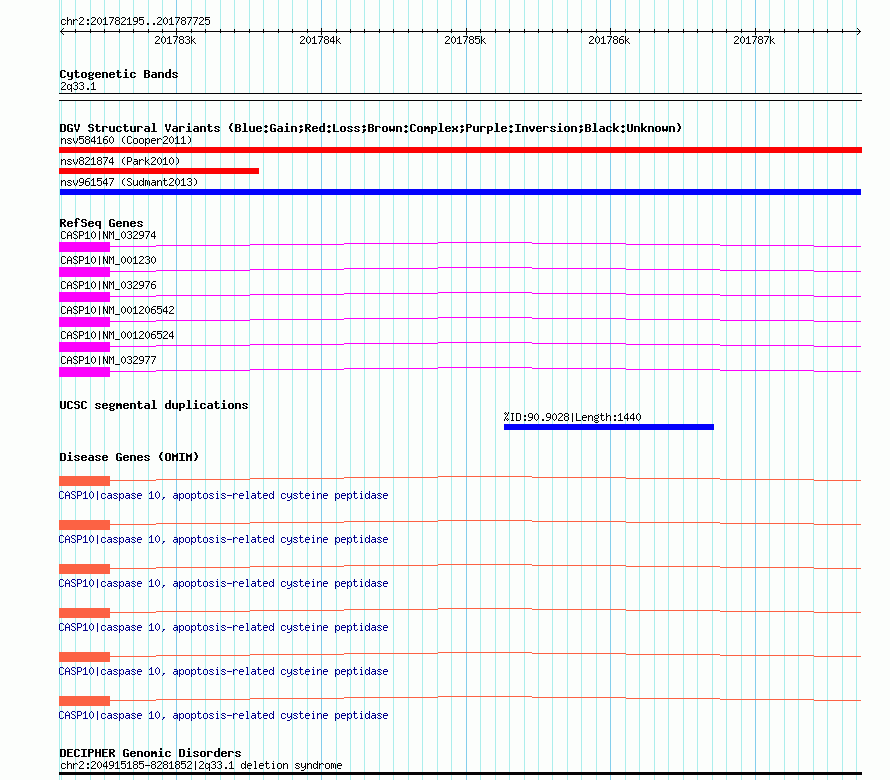The width and height of the screenshot is (890, 780).
Task: Click the magenta exon block under NM_001230
Action: coord(85,272)
